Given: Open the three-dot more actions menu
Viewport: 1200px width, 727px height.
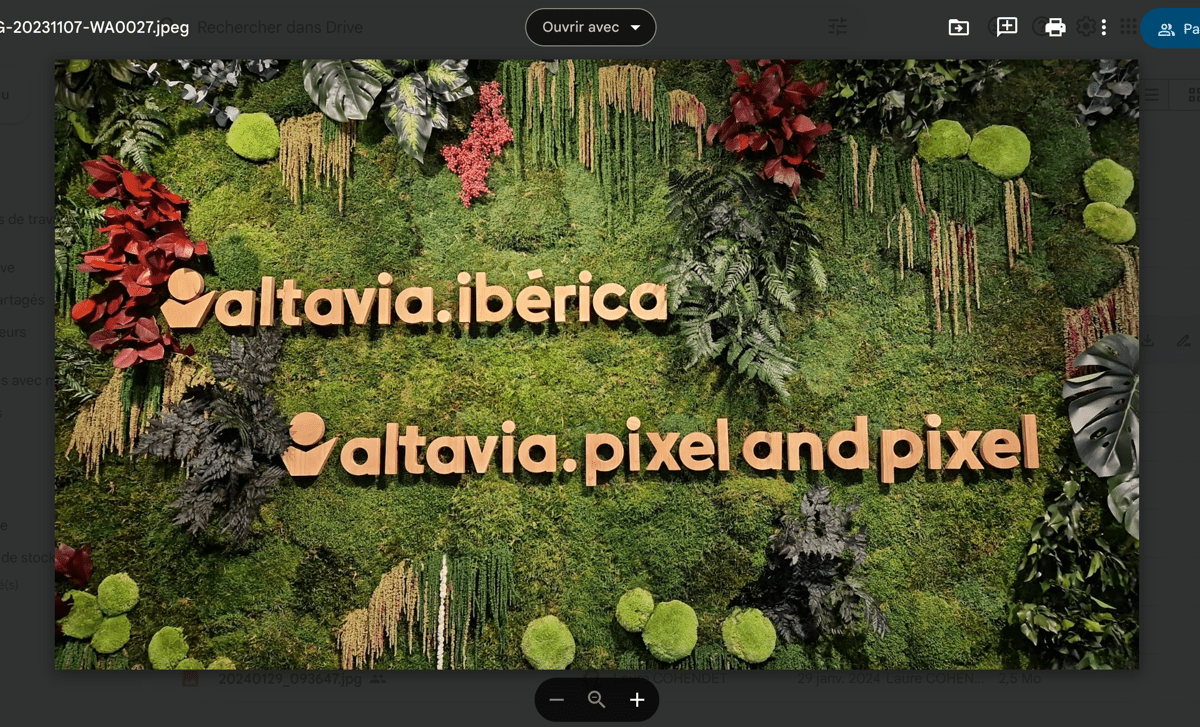Looking at the screenshot, I should pyautogui.click(x=1103, y=27).
